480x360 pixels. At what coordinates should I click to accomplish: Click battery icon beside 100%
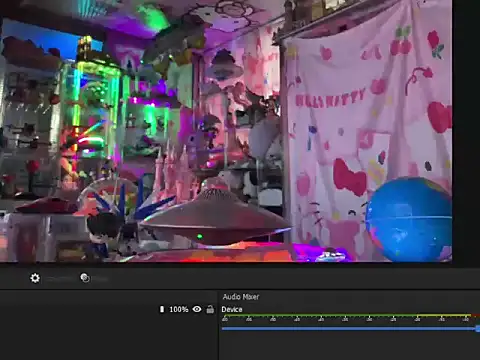pos(162,309)
